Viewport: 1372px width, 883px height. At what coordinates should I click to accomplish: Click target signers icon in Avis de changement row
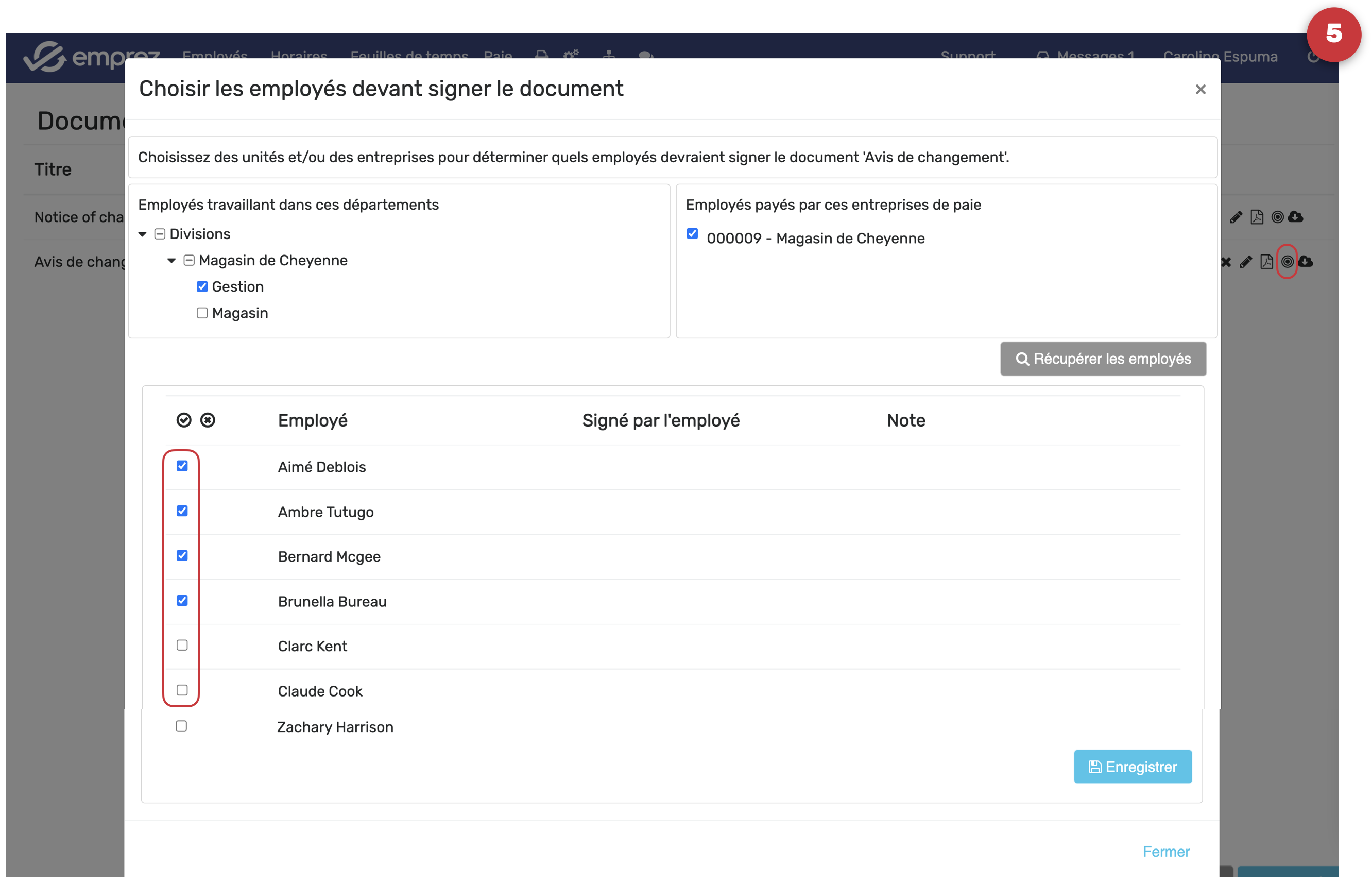(x=1287, y=262)
